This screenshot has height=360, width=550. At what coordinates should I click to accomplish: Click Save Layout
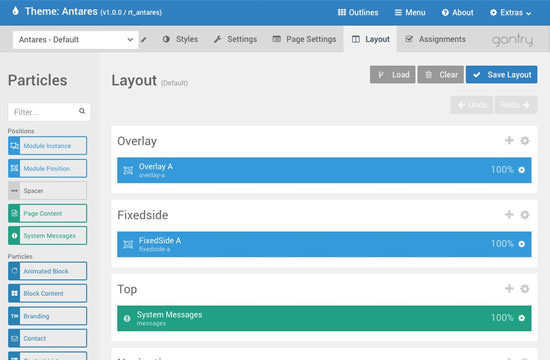501,75
